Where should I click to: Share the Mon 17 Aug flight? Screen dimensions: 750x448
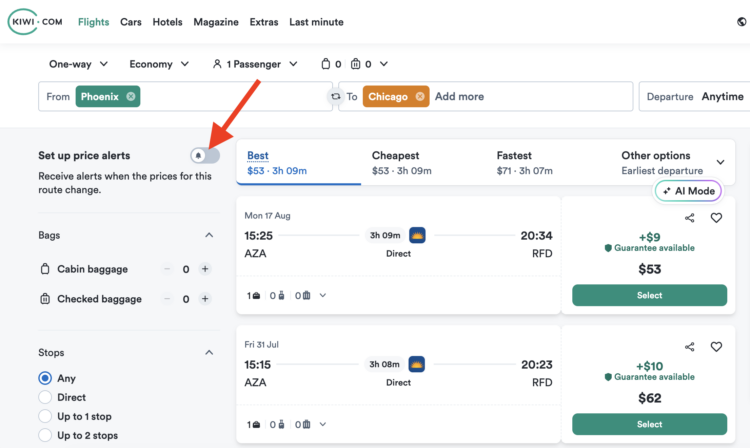click(x=689, y=218)
